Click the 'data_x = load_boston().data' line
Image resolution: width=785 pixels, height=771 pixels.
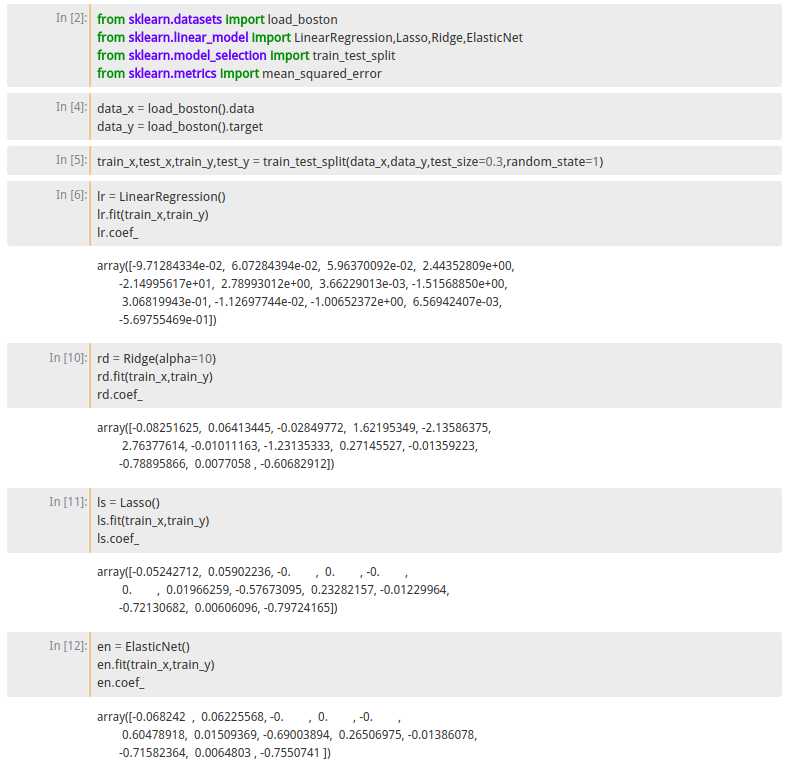pos(176,109)
